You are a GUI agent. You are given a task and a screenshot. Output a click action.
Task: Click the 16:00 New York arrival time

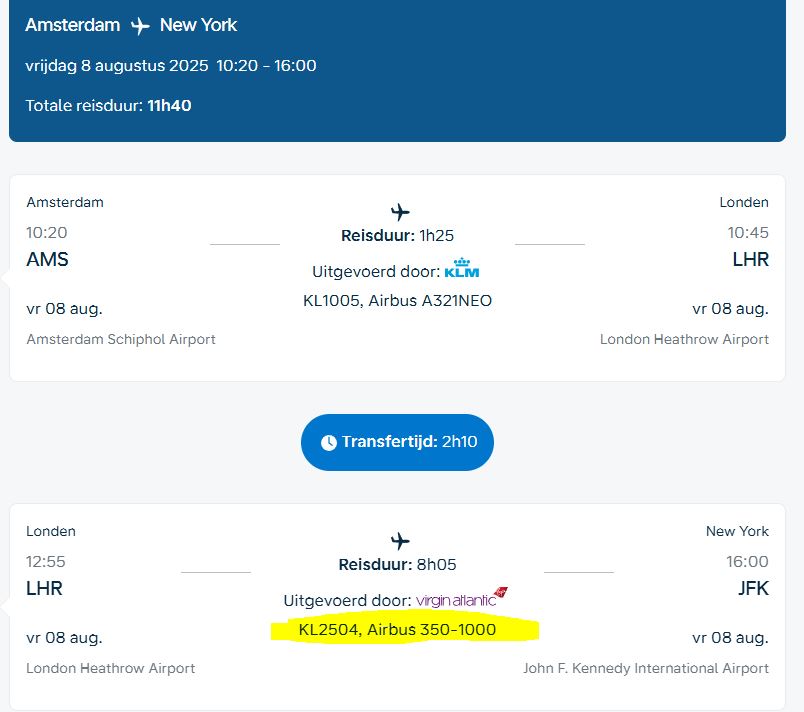pyautogui.click(x=748, y=562)
